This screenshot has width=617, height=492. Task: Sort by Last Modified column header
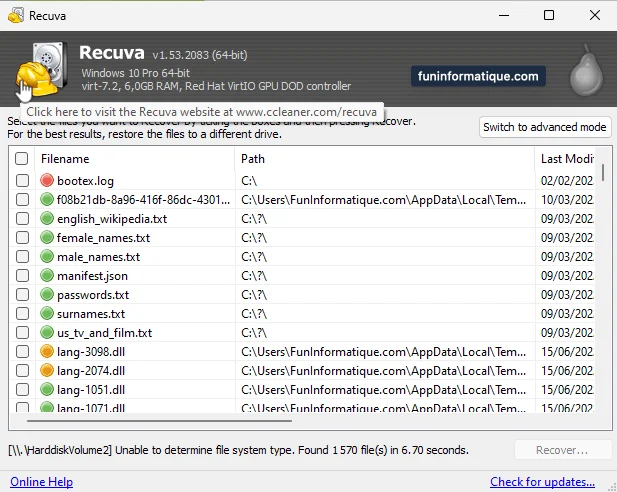(565, 159)
